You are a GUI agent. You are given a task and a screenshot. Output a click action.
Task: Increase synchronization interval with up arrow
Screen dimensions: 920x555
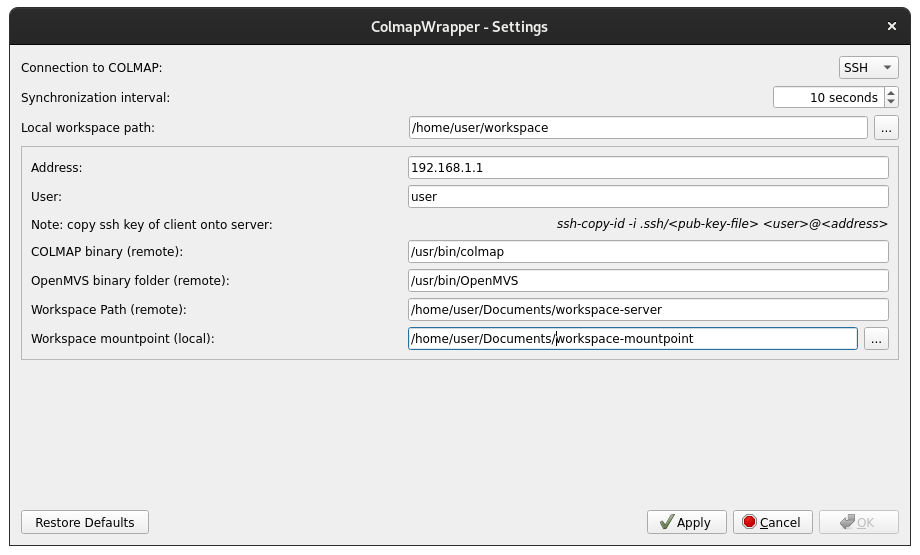(x=891, y=92)
